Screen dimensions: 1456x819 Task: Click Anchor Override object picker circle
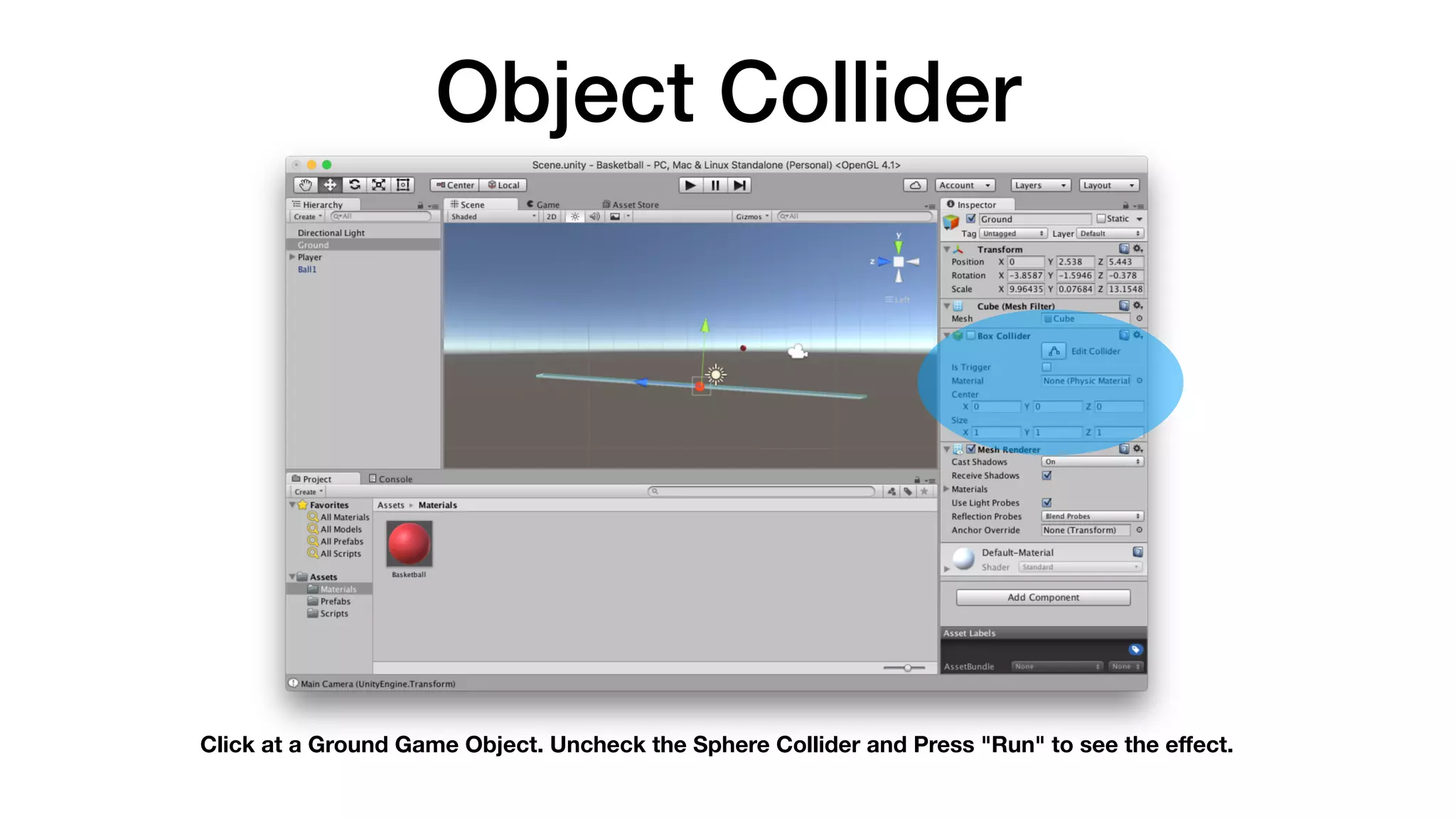pyautogui.click(x=1139, y=530)
